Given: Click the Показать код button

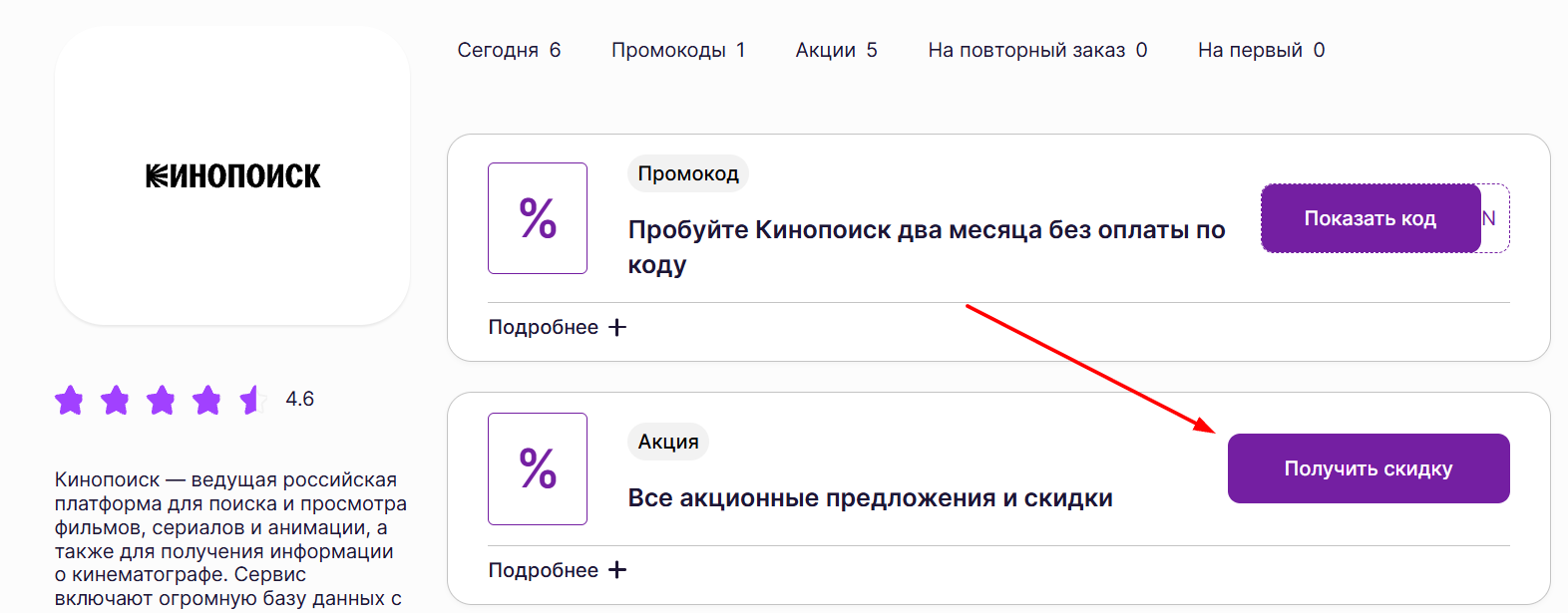Looking at the screenshot, I should pyautogui.click(x=1371, y=217).
